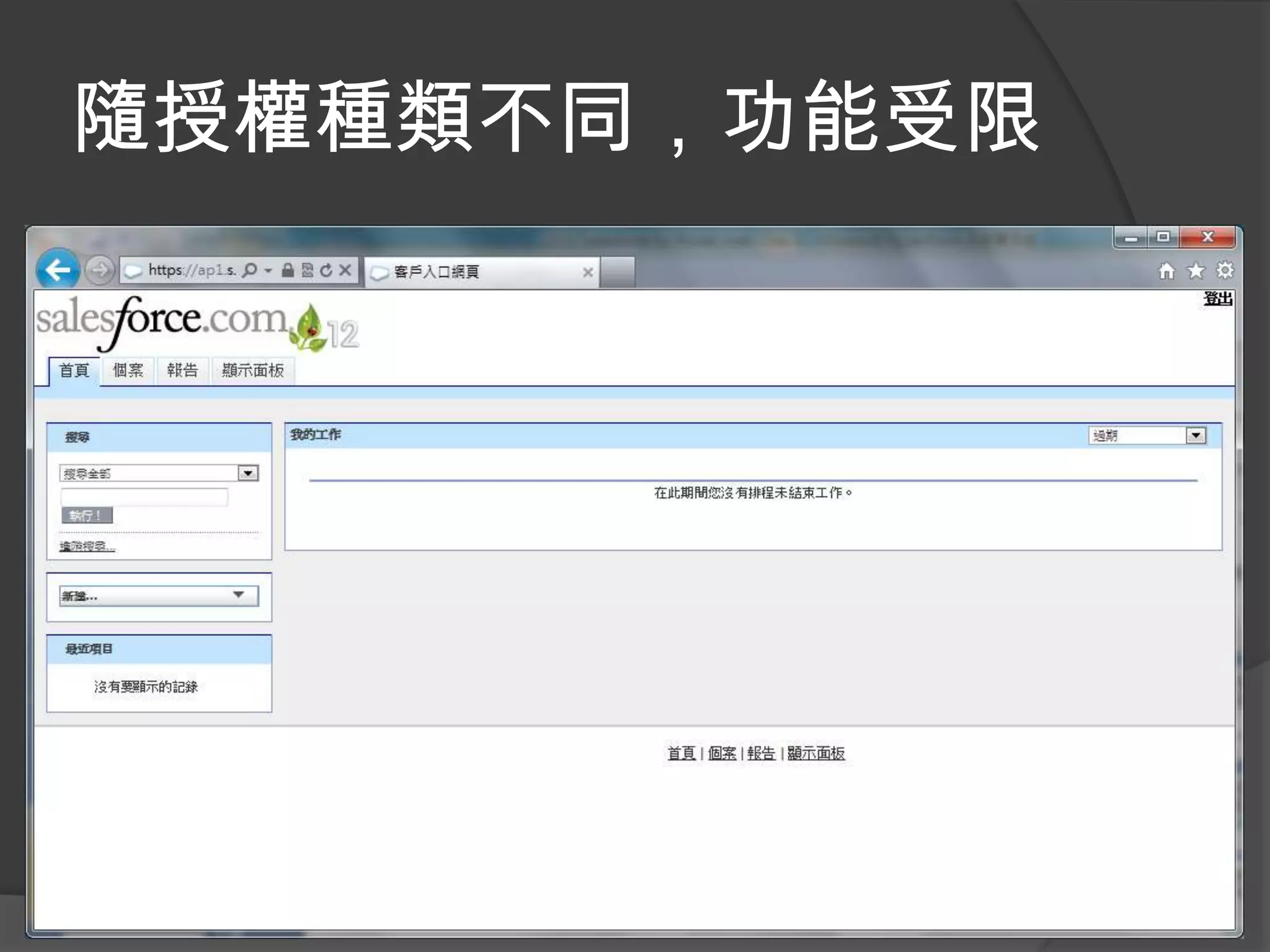Click the footer 顯示面板 link
This screenshot has width=1270, height=952.
816,753
